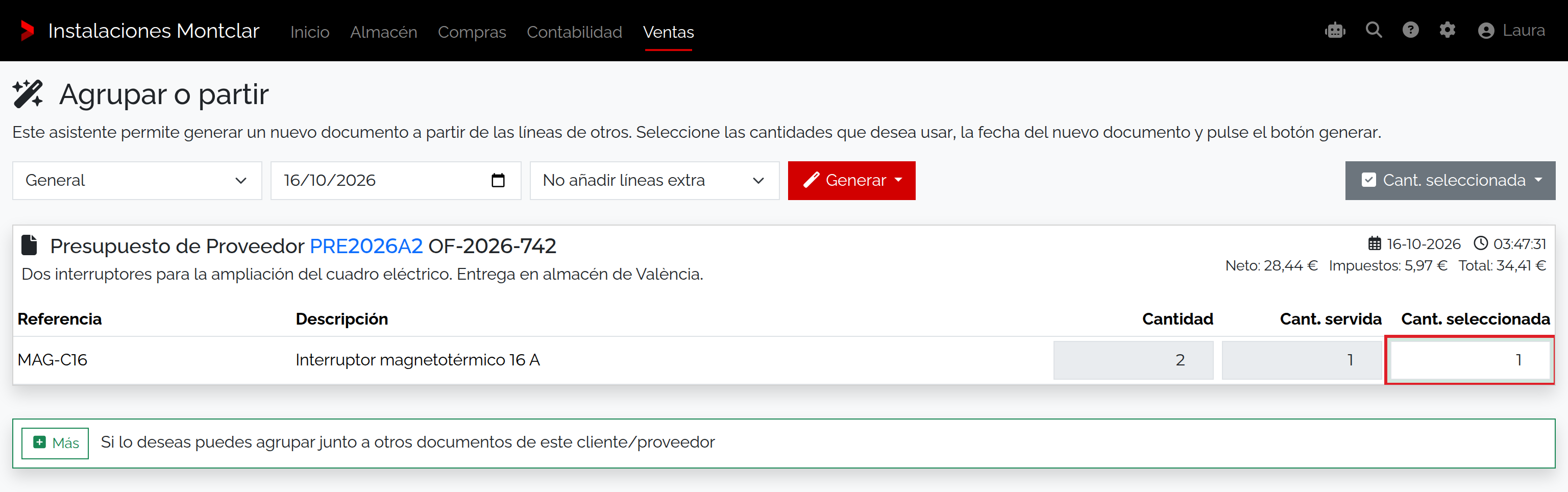Click the Cant. seleccionada input for MAG-C16

click(1469, 360)
